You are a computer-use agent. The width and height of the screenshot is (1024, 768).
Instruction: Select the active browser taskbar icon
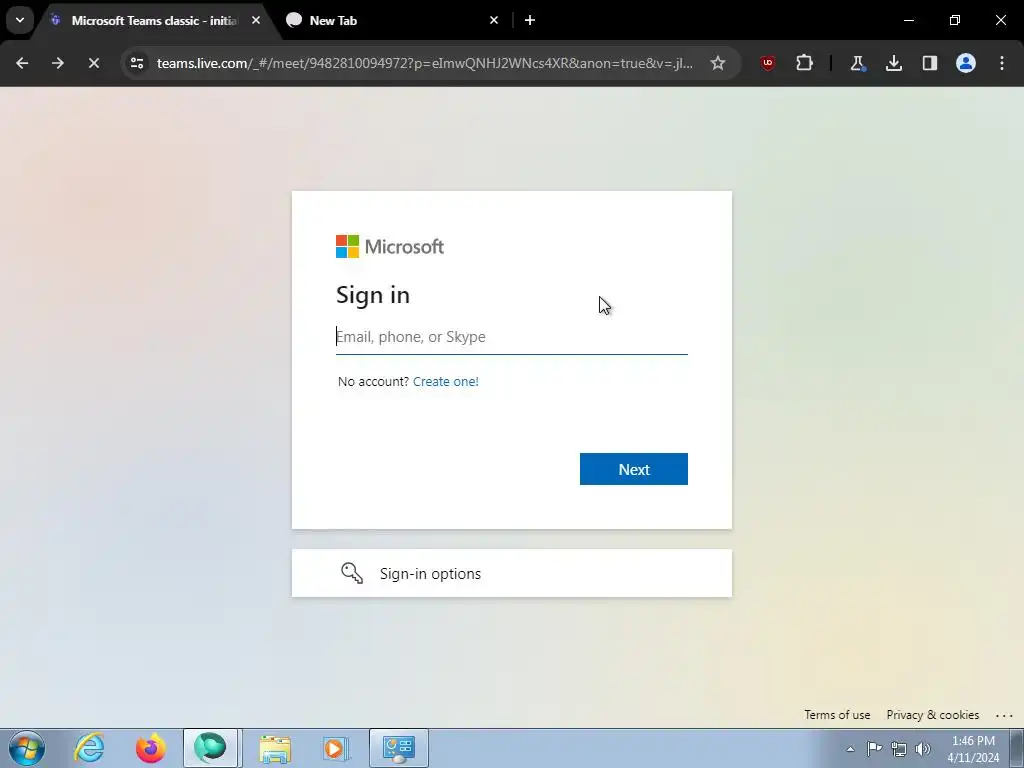click(210, 748)
